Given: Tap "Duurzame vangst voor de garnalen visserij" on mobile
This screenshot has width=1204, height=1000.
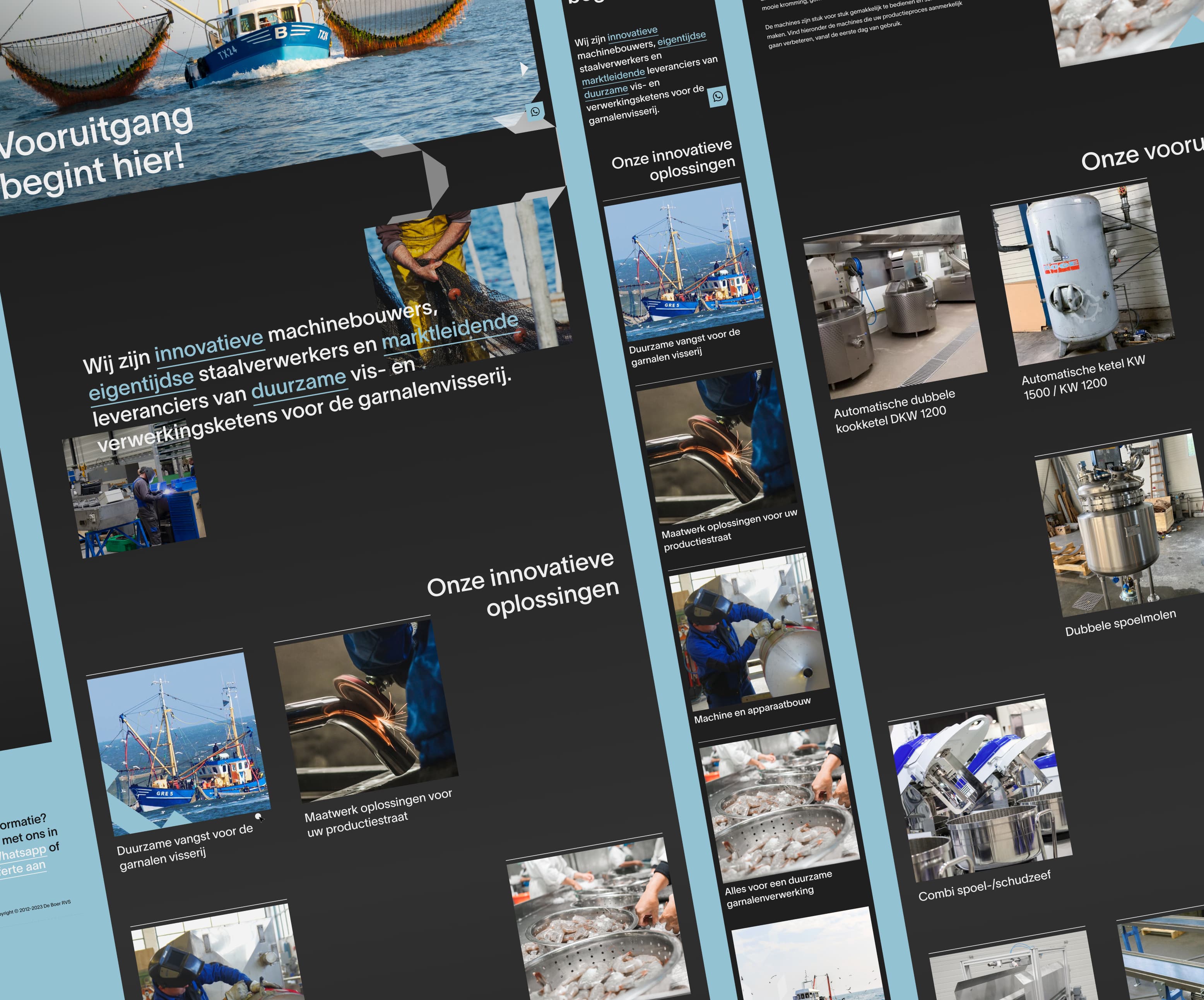Looking at the screenshot, I should coord(685,348).
